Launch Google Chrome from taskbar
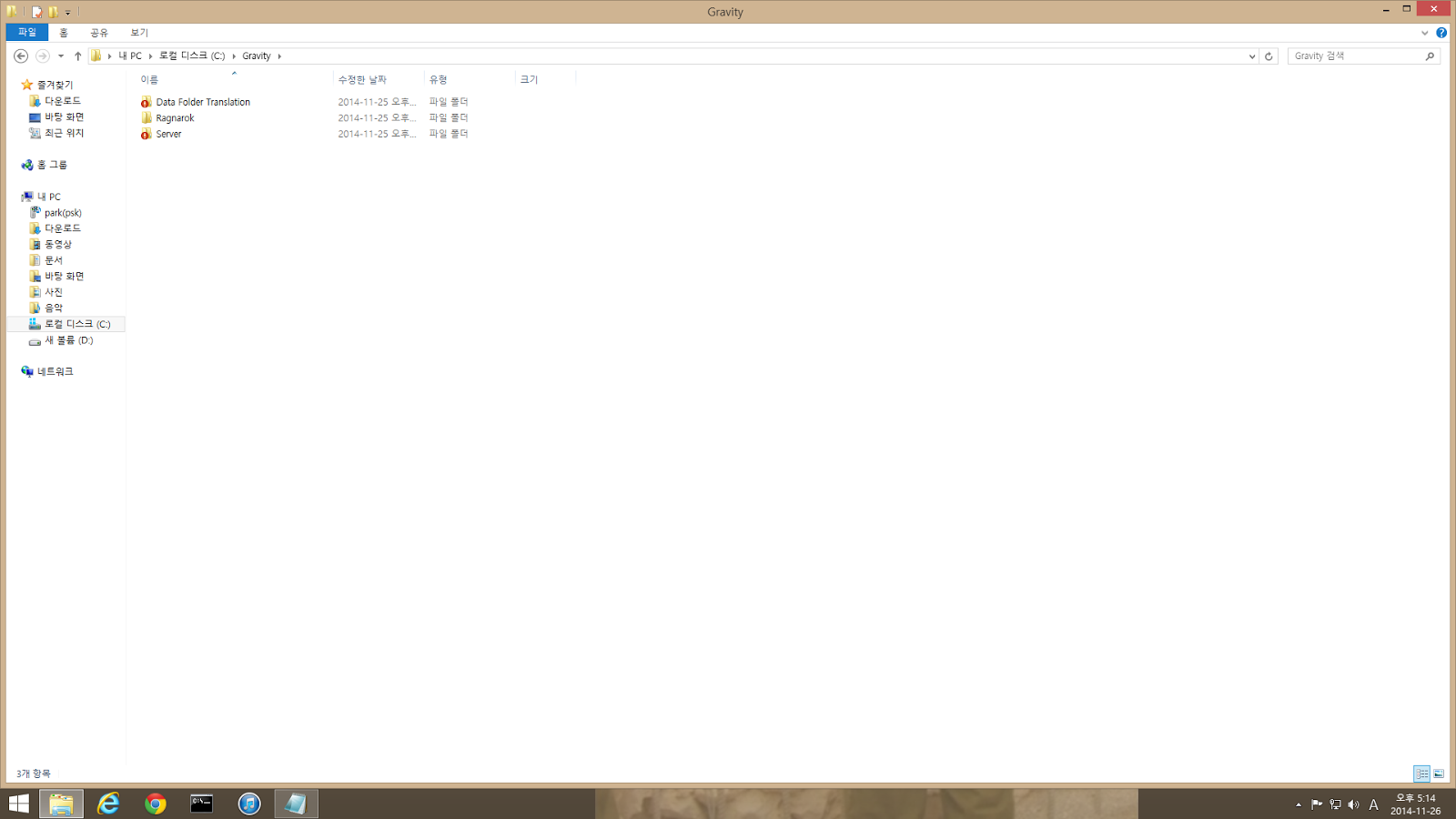1456x819 pixels. coord(156,804)
